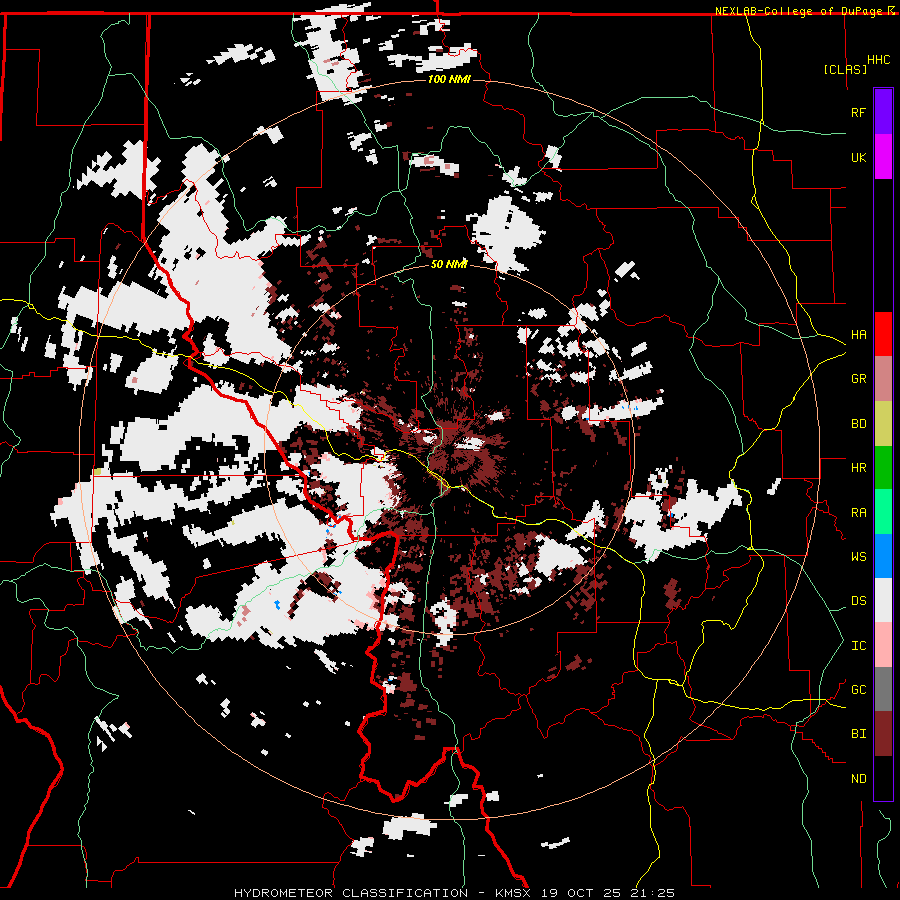This screenshot has width=900, height=900.
Task: Click the GC legend label
Action: [x=858, y=690]
